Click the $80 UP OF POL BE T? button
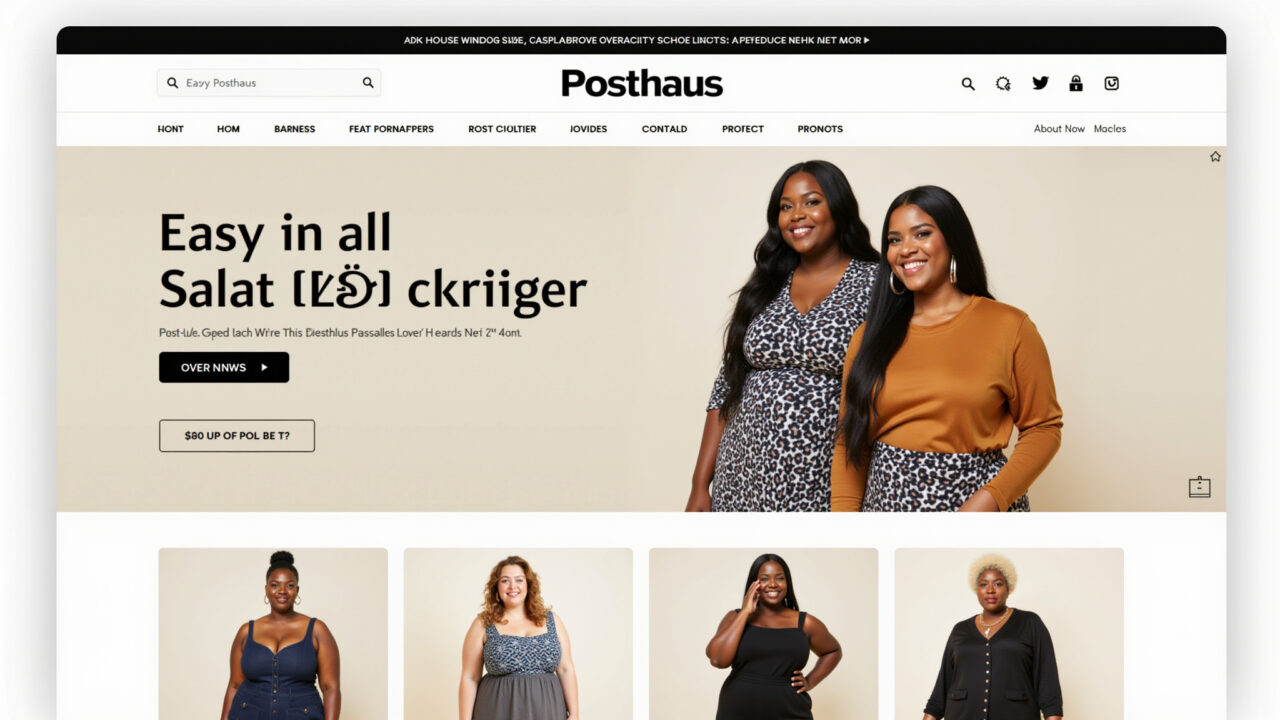Screen dimensions: 1280x720 pyautogui.click(x=237, y=436)
